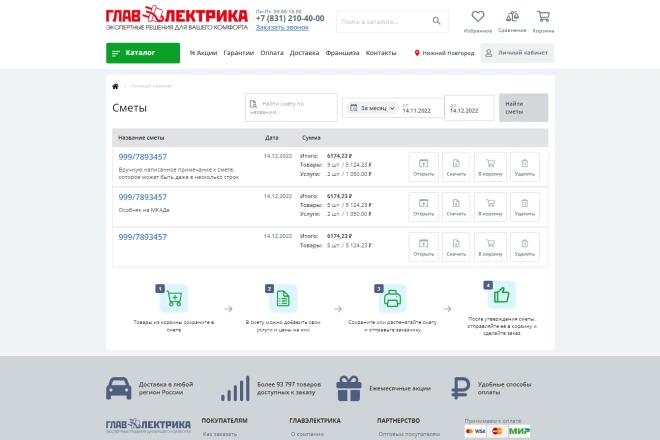Open the Favorites heart icon
660x440 pixels.
click(x=478, y=17)
